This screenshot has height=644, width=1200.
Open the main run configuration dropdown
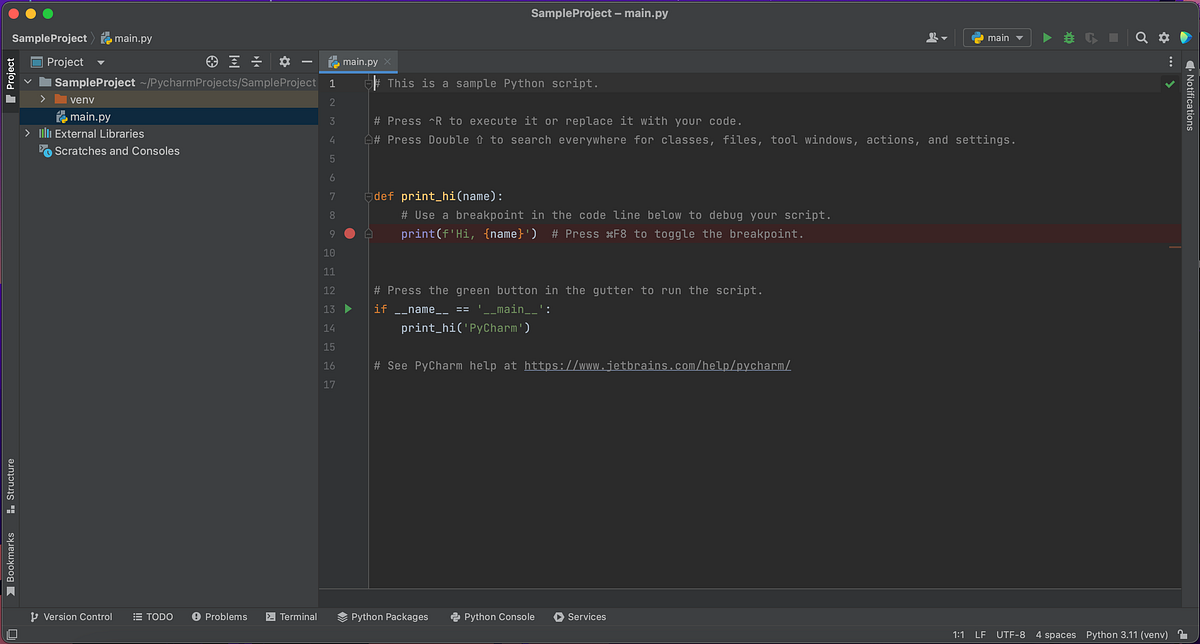coord(996,37)
